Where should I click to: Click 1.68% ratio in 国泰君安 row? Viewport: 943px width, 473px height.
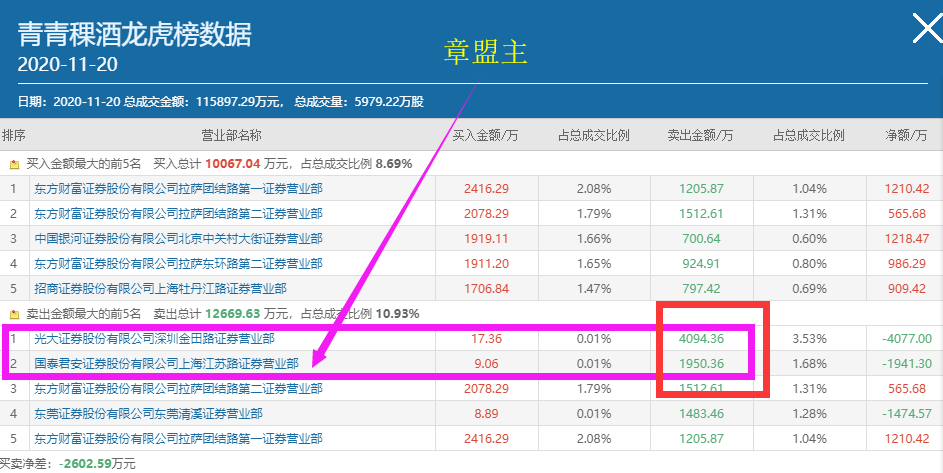(809, 363)
